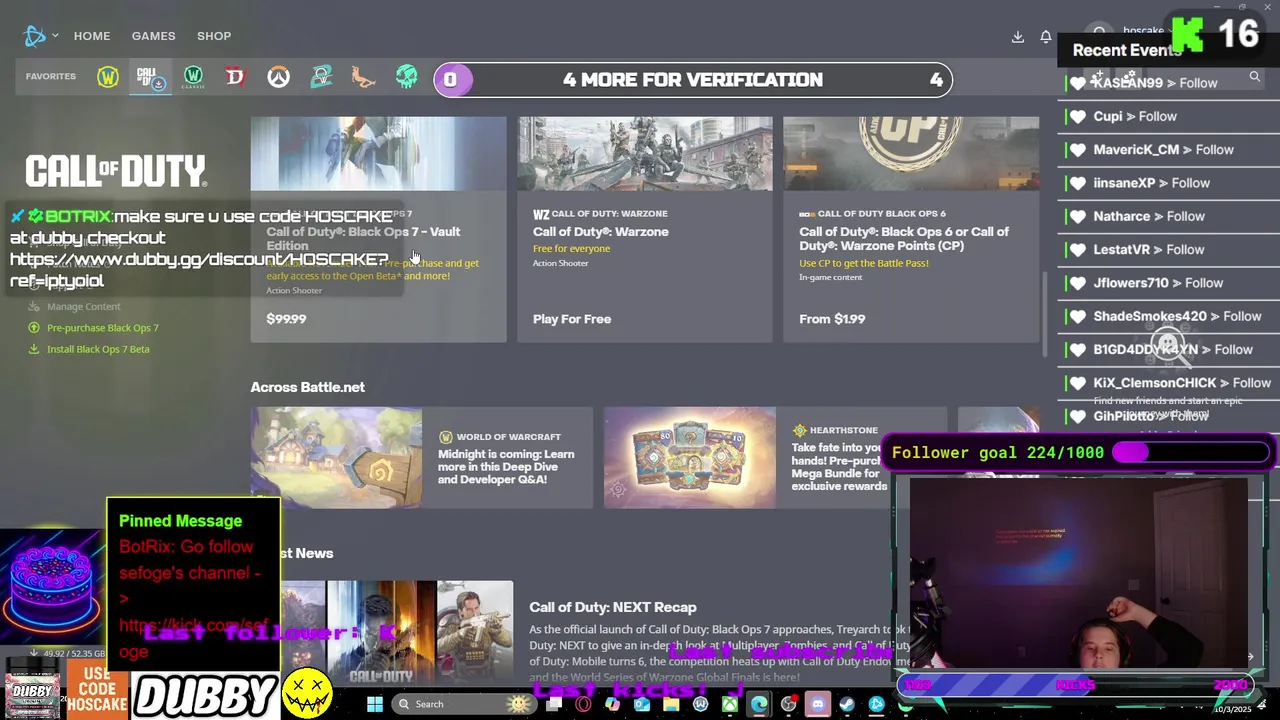Open Battle.net from the taskbar
Image resolution: width=1280 pixels, height=720 pixels.
(876, 704)
